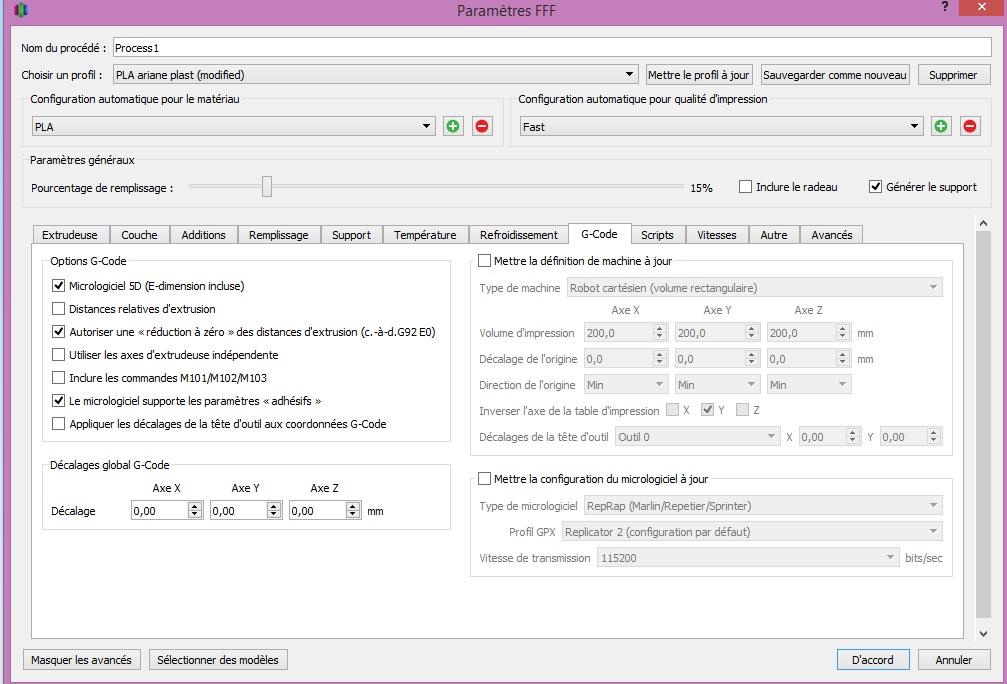1007x684 pixels.
Task: Click the vertical scrollbar up arrow
Action: coord(983,223)
